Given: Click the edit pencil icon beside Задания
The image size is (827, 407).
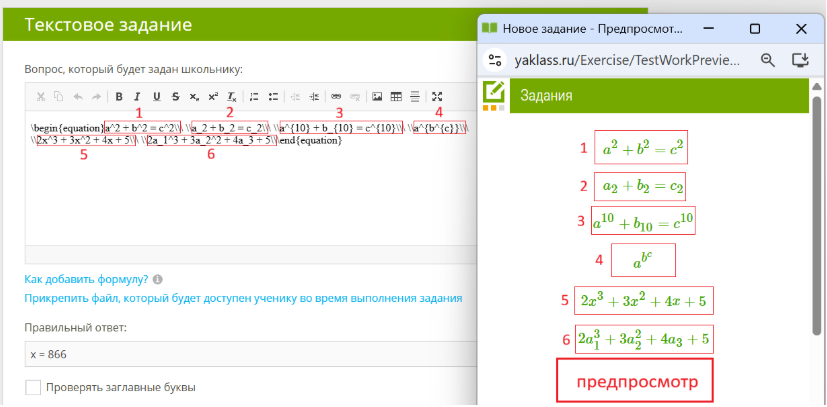Looking at the screenshot, I should 494,92.
